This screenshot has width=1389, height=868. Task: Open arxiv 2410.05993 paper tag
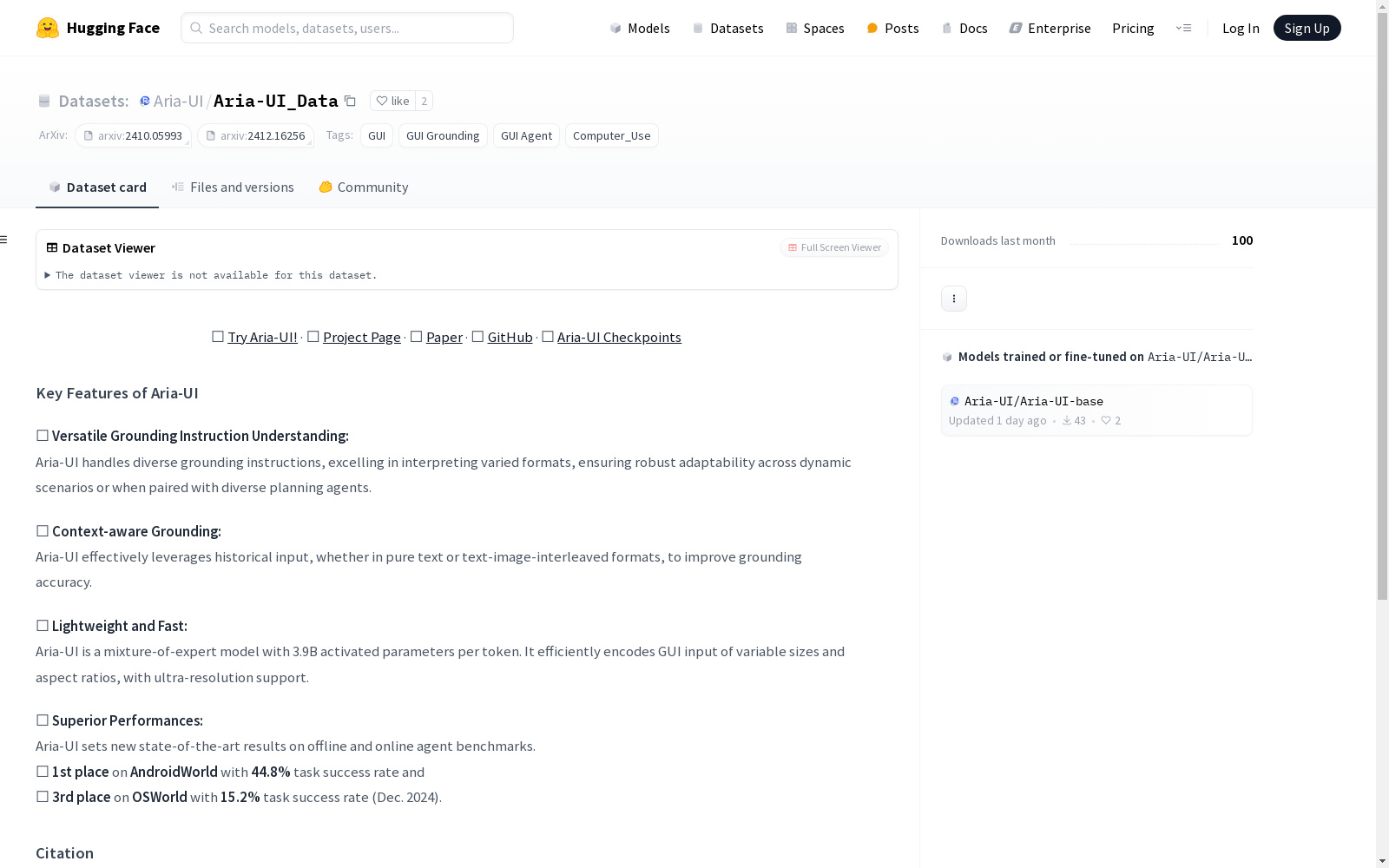click(x=133, y=135)
